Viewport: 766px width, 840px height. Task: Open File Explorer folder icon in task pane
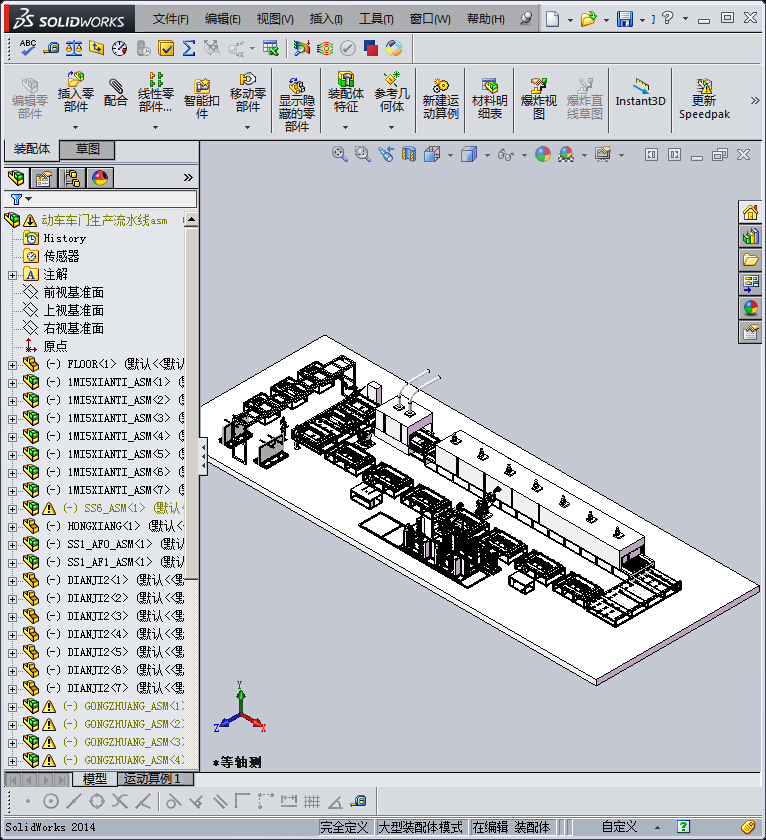pyautogui.click(x=750, y=260)
